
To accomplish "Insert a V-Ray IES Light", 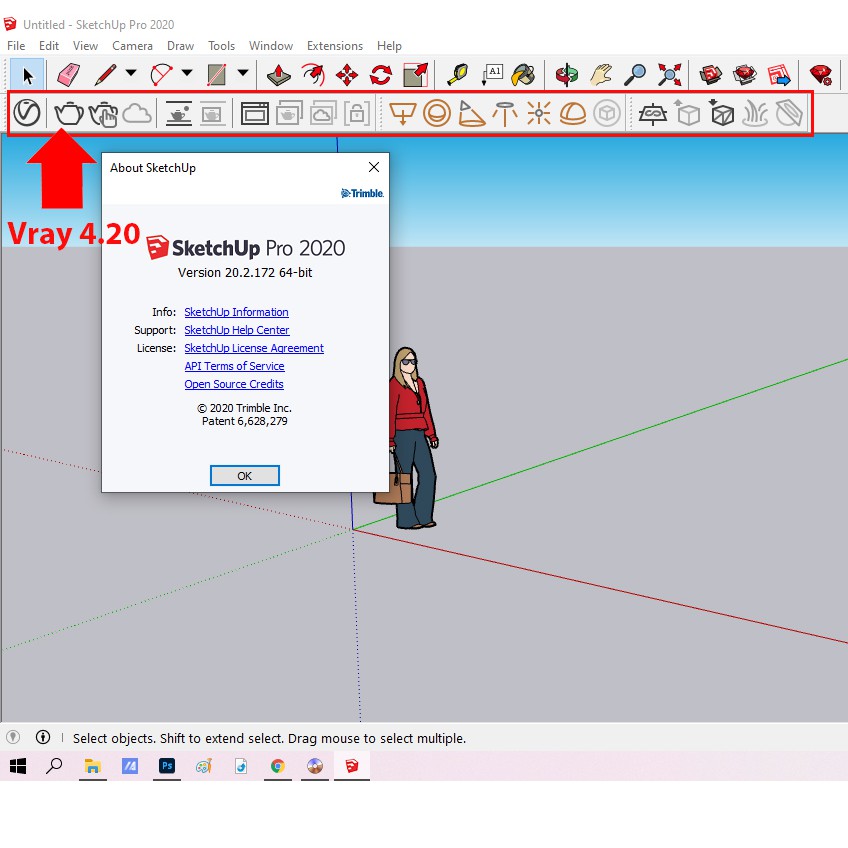I will tap(505, 113).
